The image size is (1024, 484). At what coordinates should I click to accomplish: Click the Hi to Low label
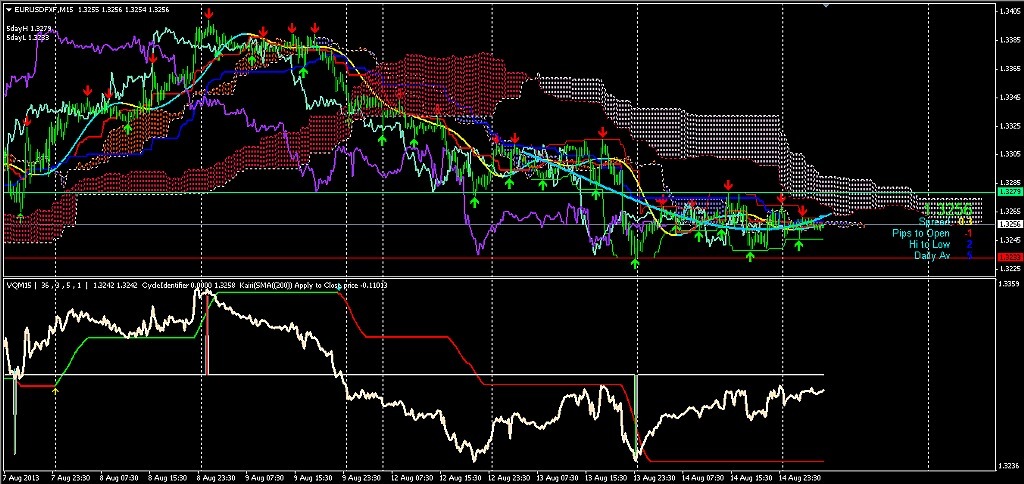[930, 244]
